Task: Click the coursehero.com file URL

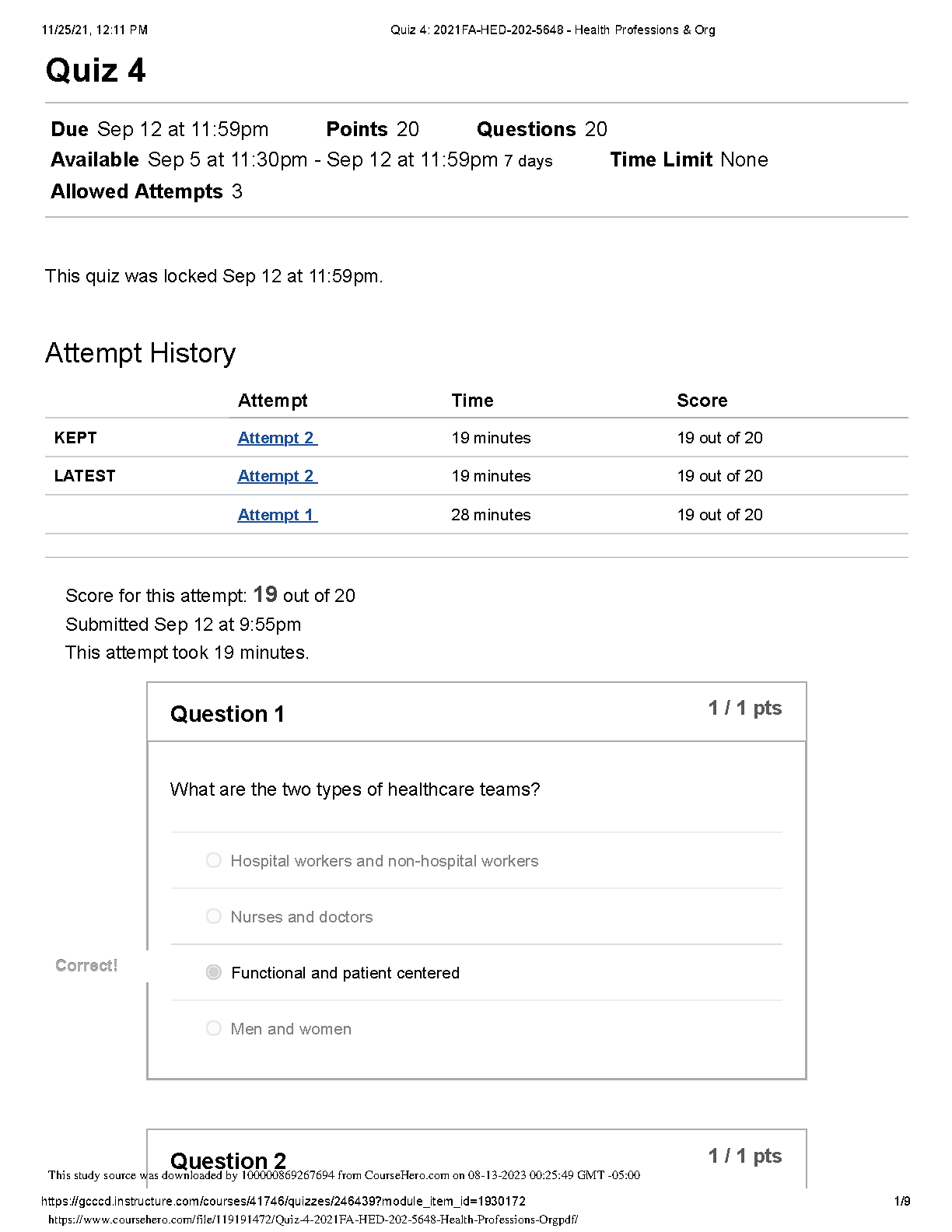Action: (313, 1220)
